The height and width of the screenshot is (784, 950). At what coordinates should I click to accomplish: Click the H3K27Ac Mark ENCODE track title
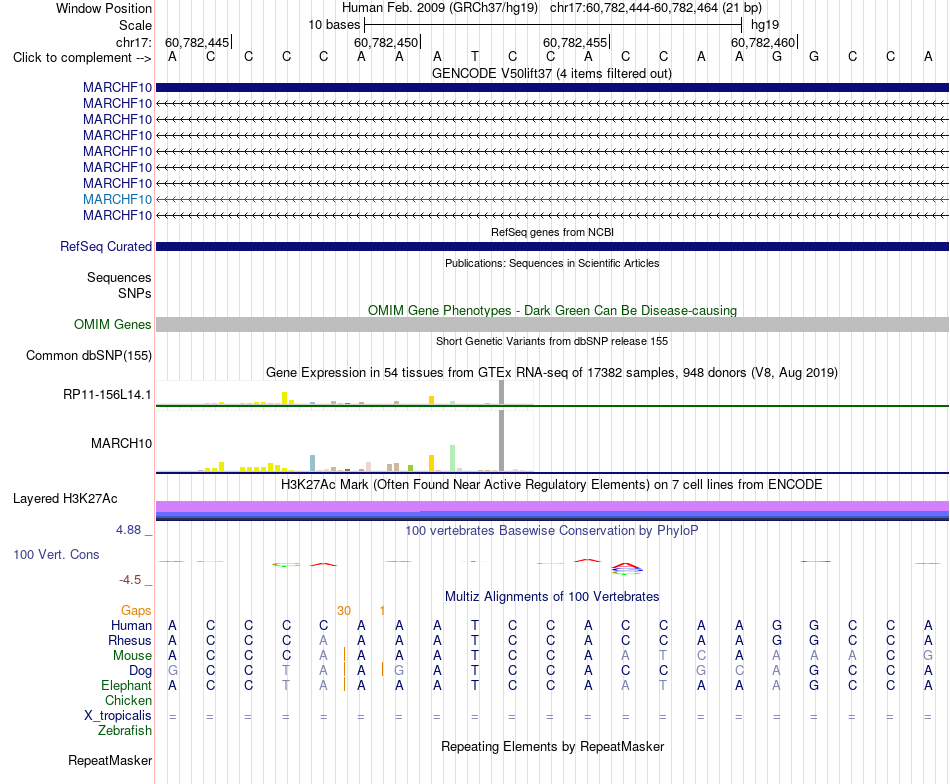click(x=552, y=485)
